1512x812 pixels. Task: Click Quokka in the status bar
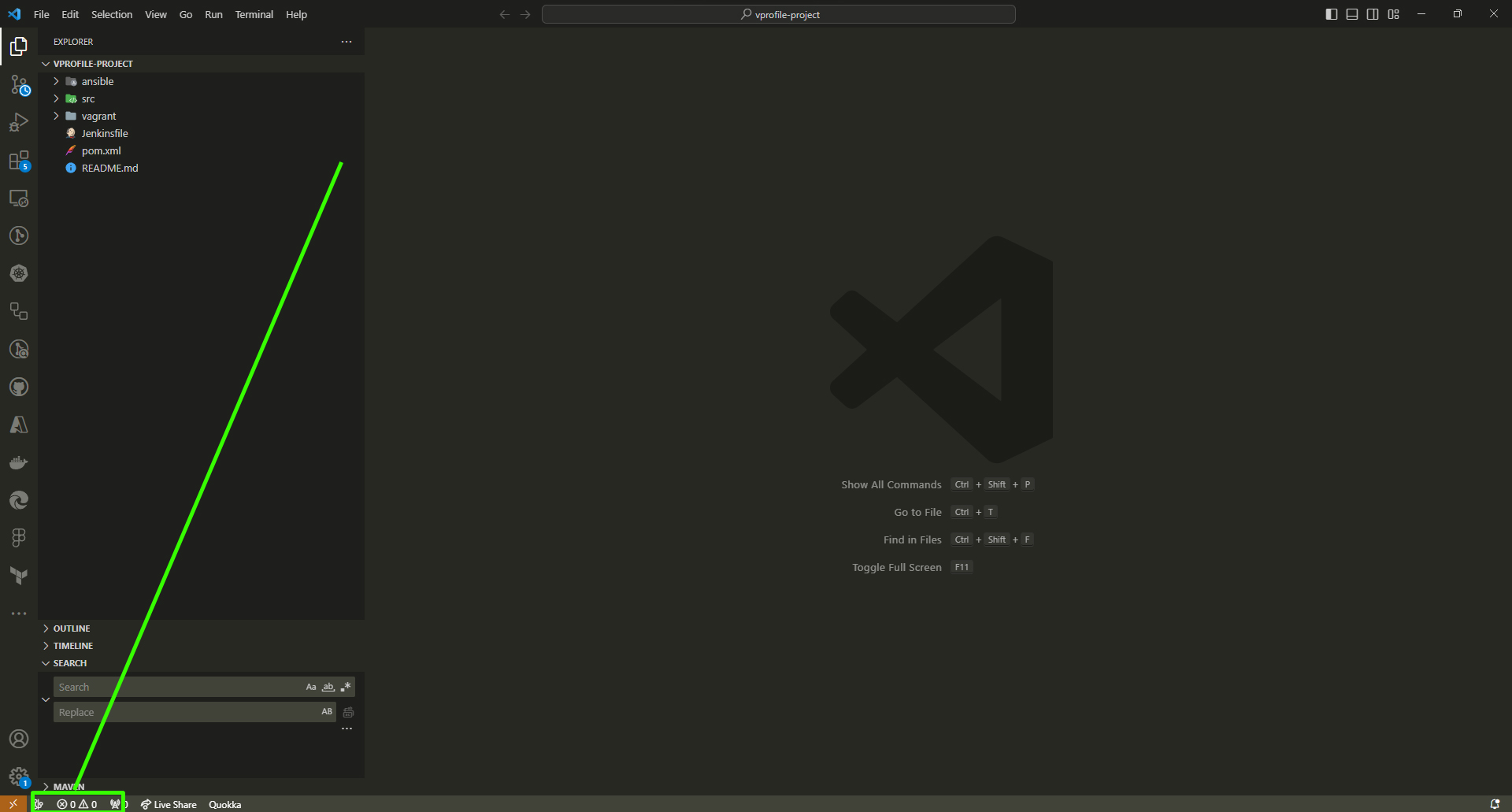tap(224, 804)
